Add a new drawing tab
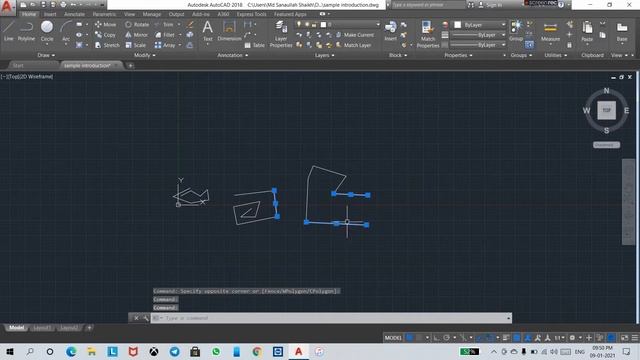This screenshot has width=640, height=360. click(131, 65)
